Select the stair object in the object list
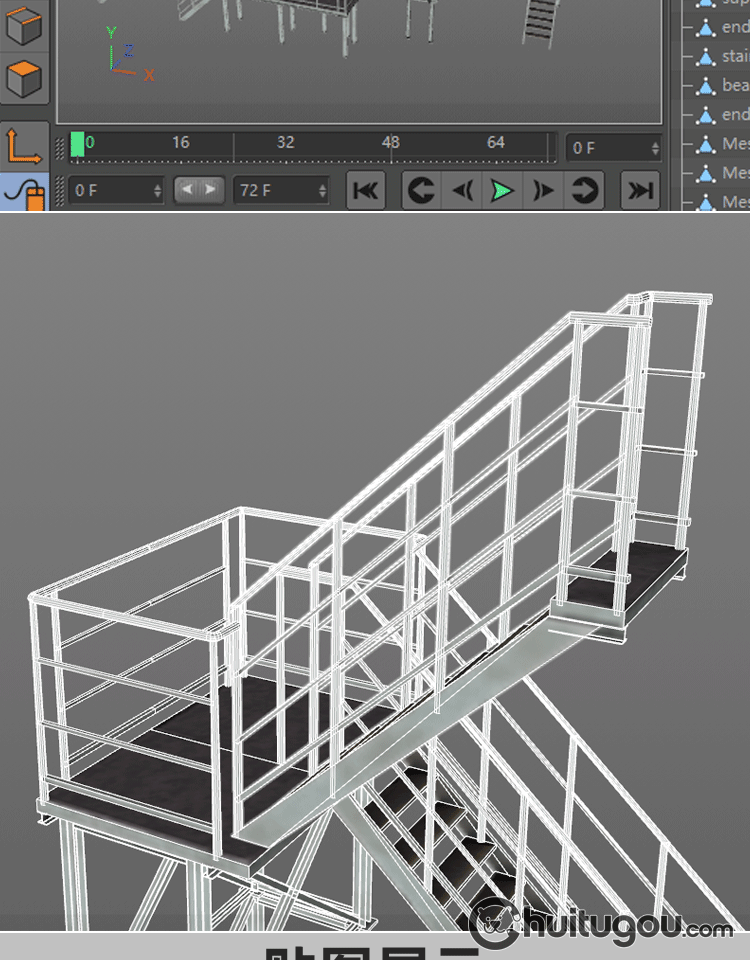The height and width of the screenshot is (960, 750). click(733, 56)
